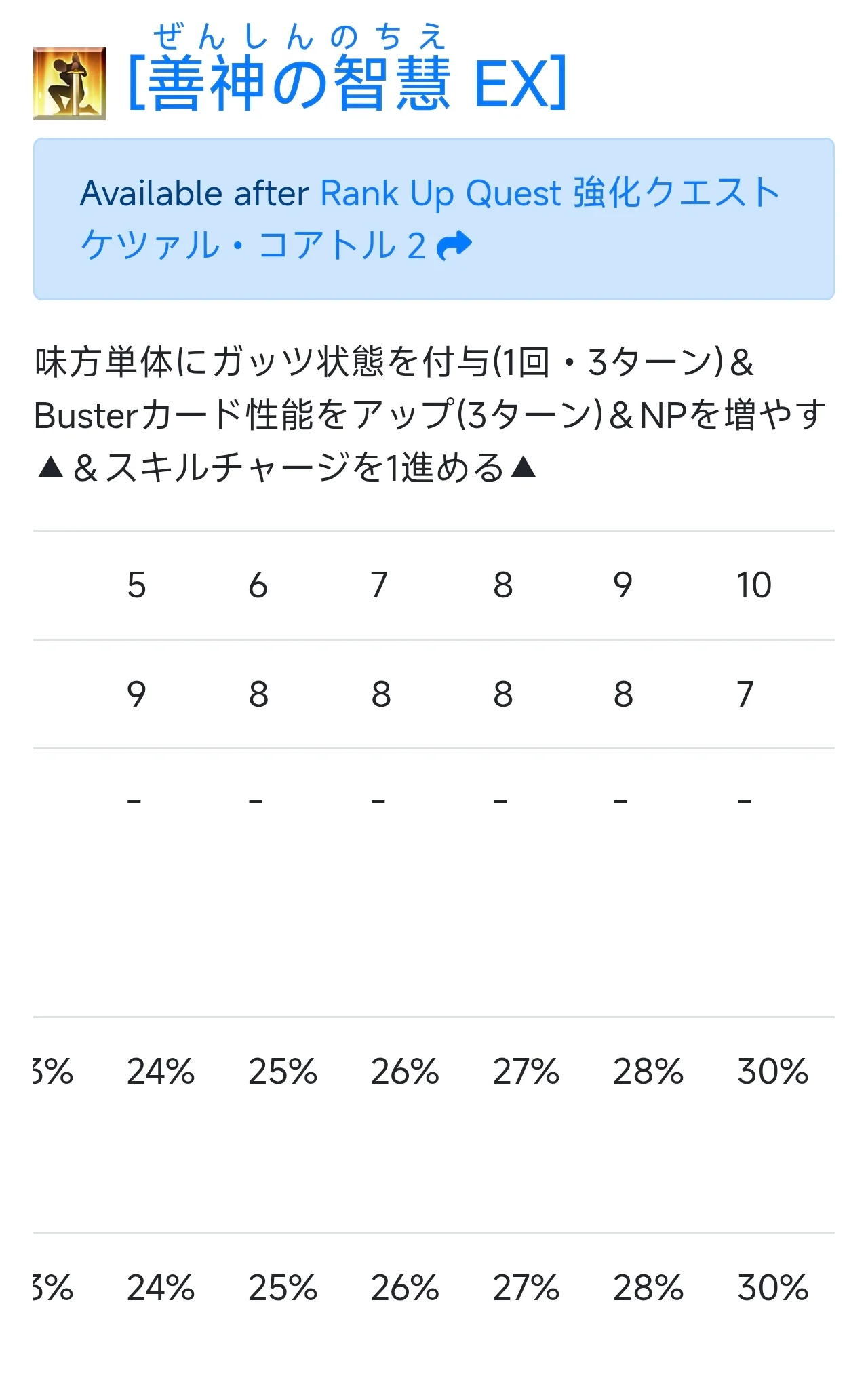Image resolution: width=868 pixels, height=1393 pixels.
Task: Select the level 5 column header
Action: (136, 585)
